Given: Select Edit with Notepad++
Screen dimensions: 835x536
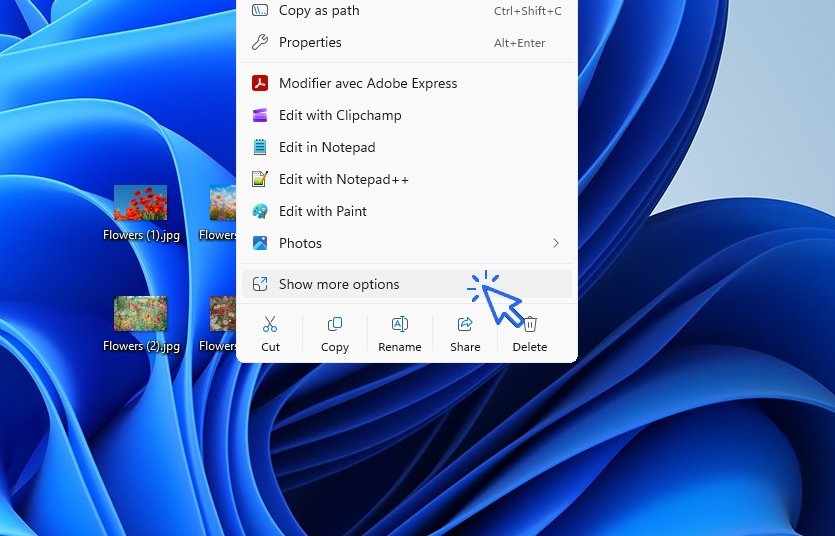Looking at the screenshot, I should tap(343, 180).
